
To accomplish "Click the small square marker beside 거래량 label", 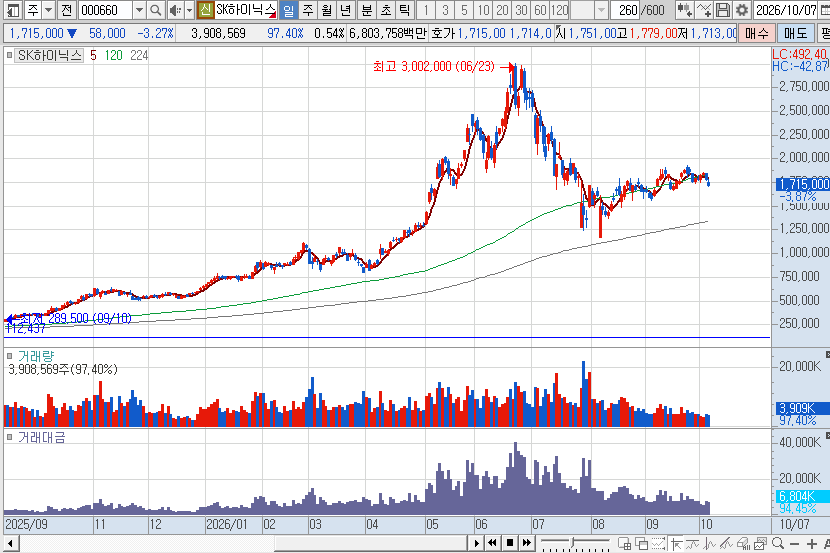I will (x=9, y=356).
